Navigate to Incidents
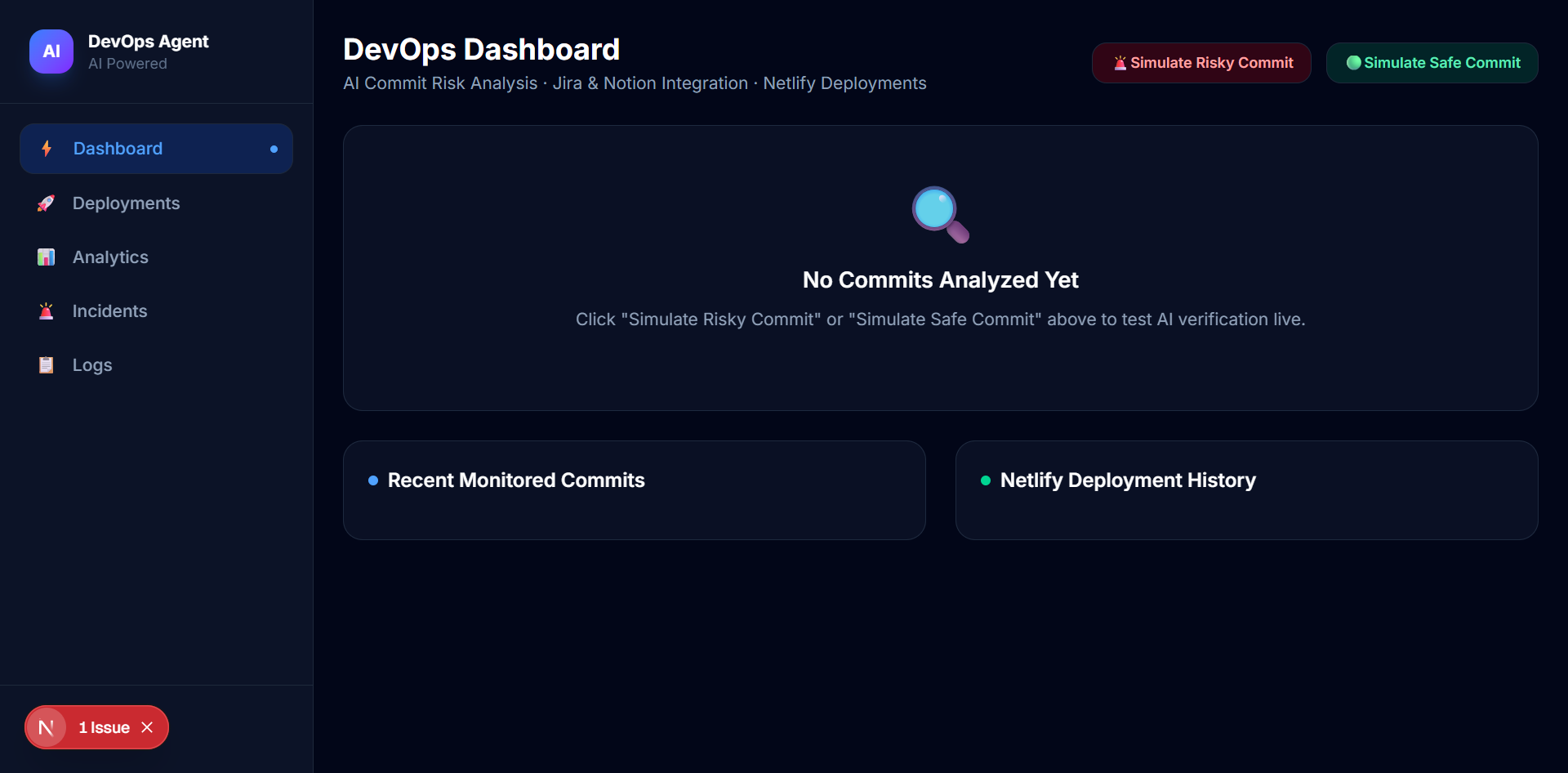The image size is (1568, 773). 156,311
